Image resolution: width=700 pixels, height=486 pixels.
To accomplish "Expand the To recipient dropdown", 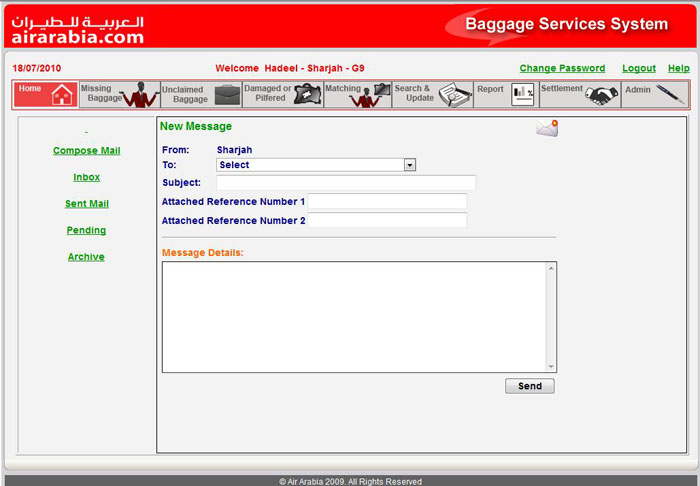I will [x=410, y=165].
